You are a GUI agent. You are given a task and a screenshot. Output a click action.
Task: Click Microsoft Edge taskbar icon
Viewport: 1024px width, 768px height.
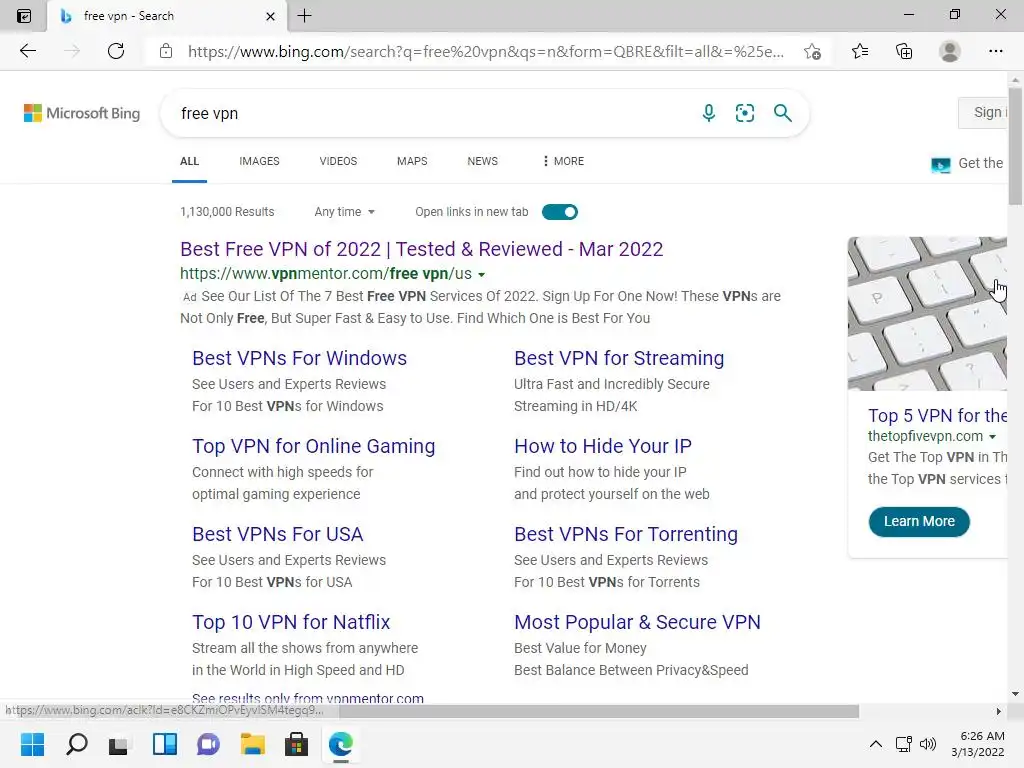(340, 744)
